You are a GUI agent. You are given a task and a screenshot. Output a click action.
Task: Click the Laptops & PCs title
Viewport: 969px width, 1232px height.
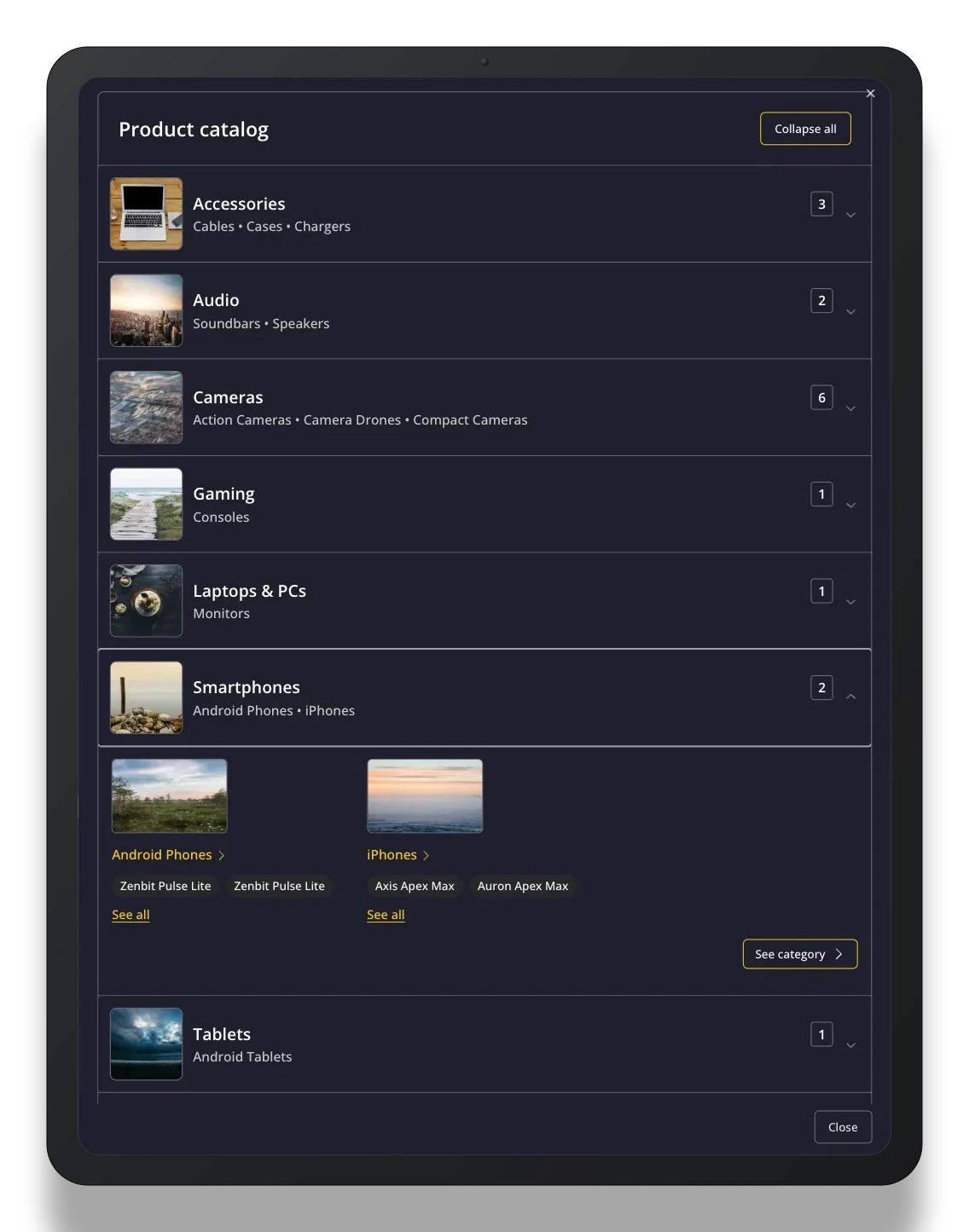click(x=249, y=591)
